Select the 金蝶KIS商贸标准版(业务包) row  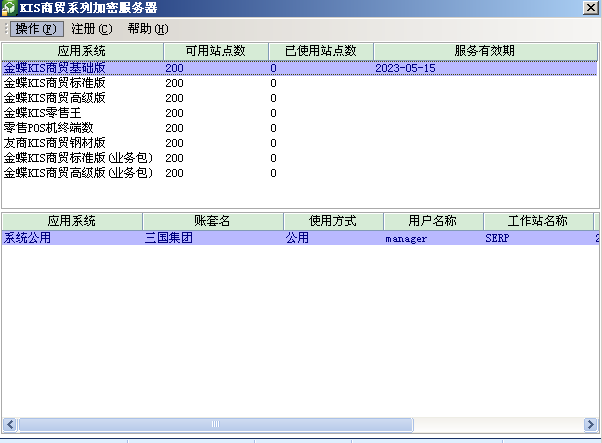click(299, 158)
